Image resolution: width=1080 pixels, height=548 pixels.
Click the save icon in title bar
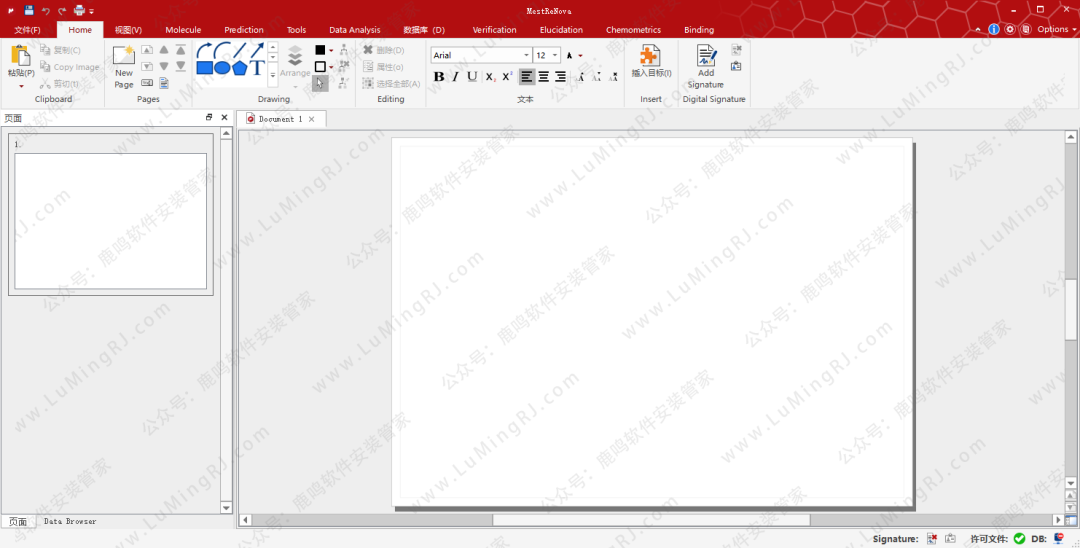(28, 10)
